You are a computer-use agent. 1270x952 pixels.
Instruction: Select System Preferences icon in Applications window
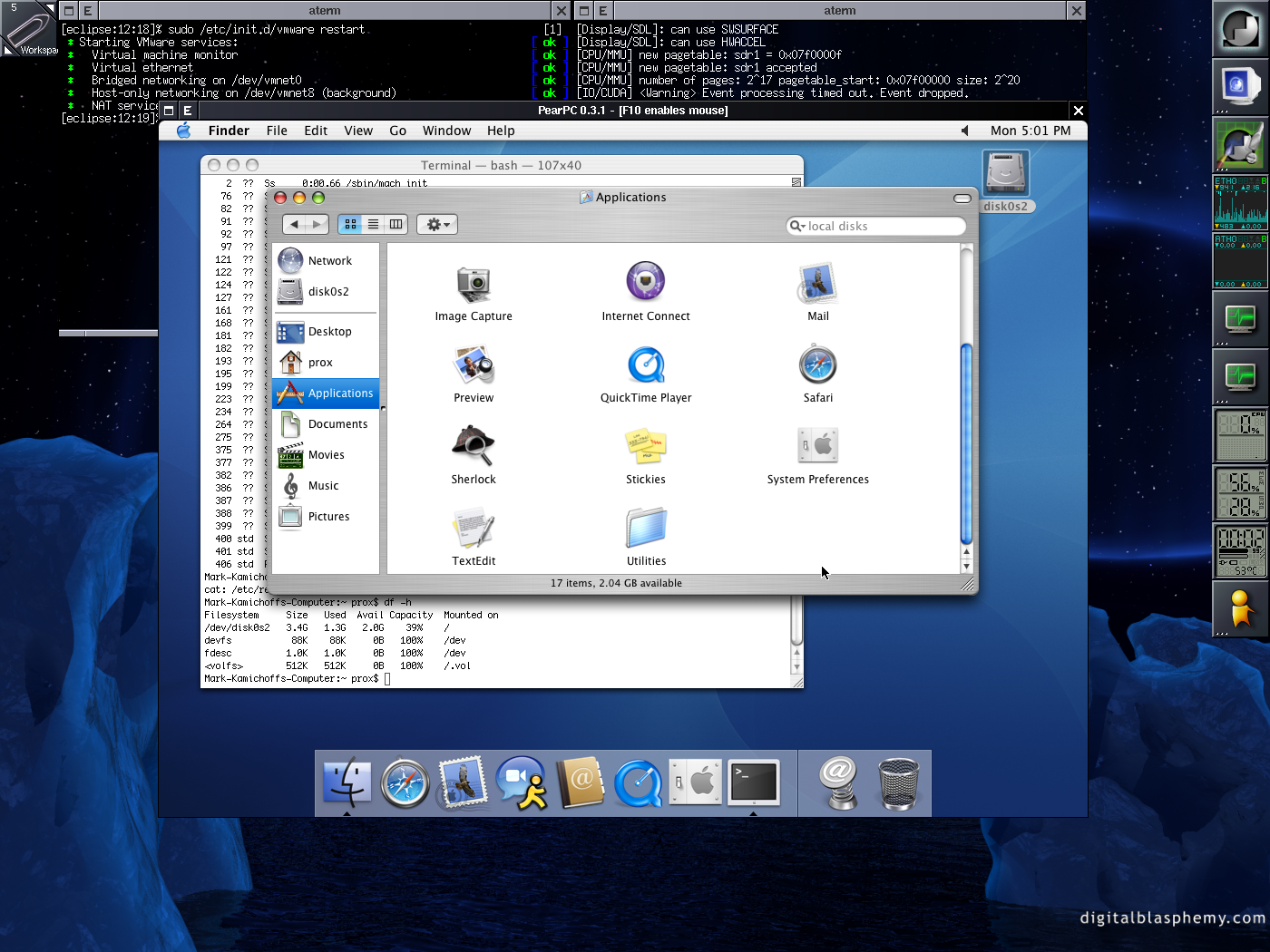point(817,446)
